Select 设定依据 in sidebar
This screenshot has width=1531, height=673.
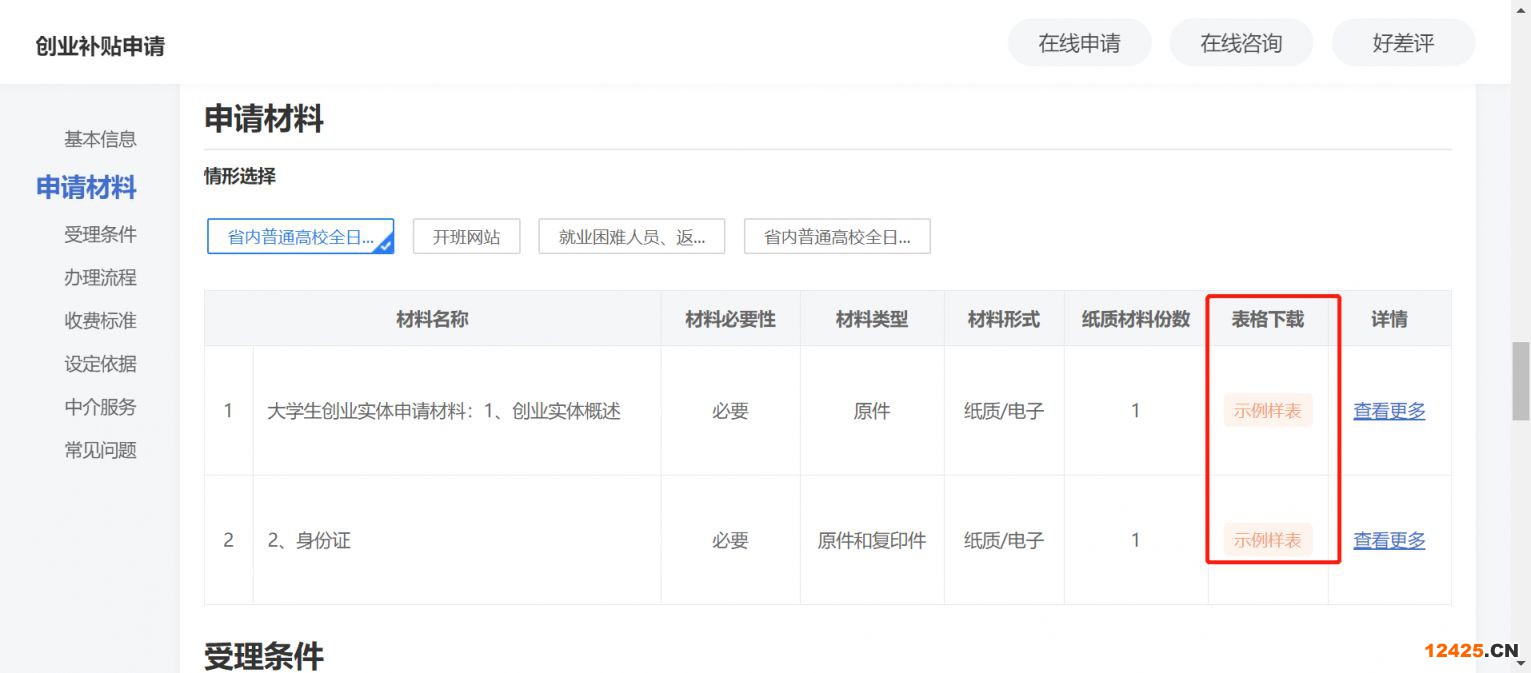click(x=100, y=363)
